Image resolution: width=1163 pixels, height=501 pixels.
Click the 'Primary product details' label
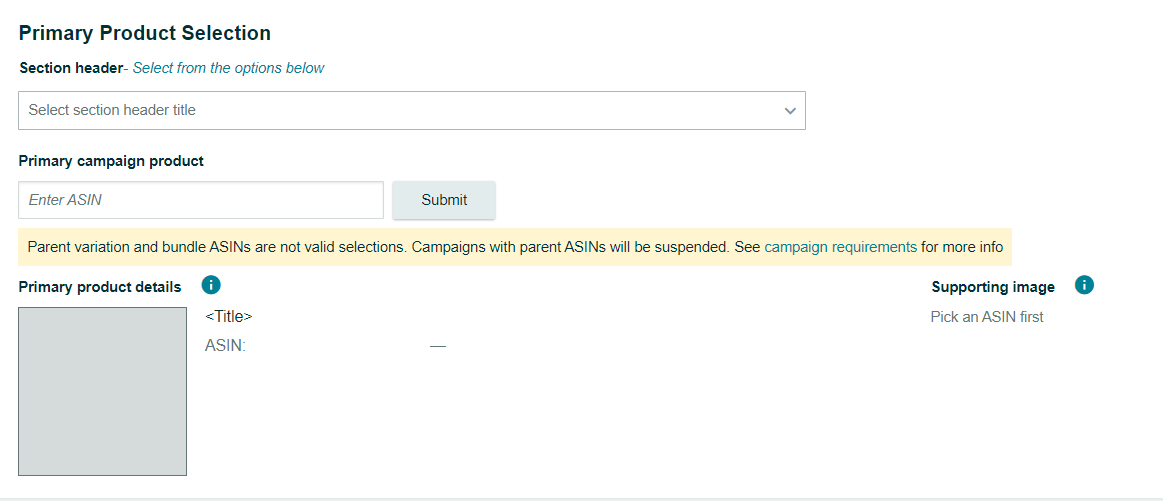point(100,287)
